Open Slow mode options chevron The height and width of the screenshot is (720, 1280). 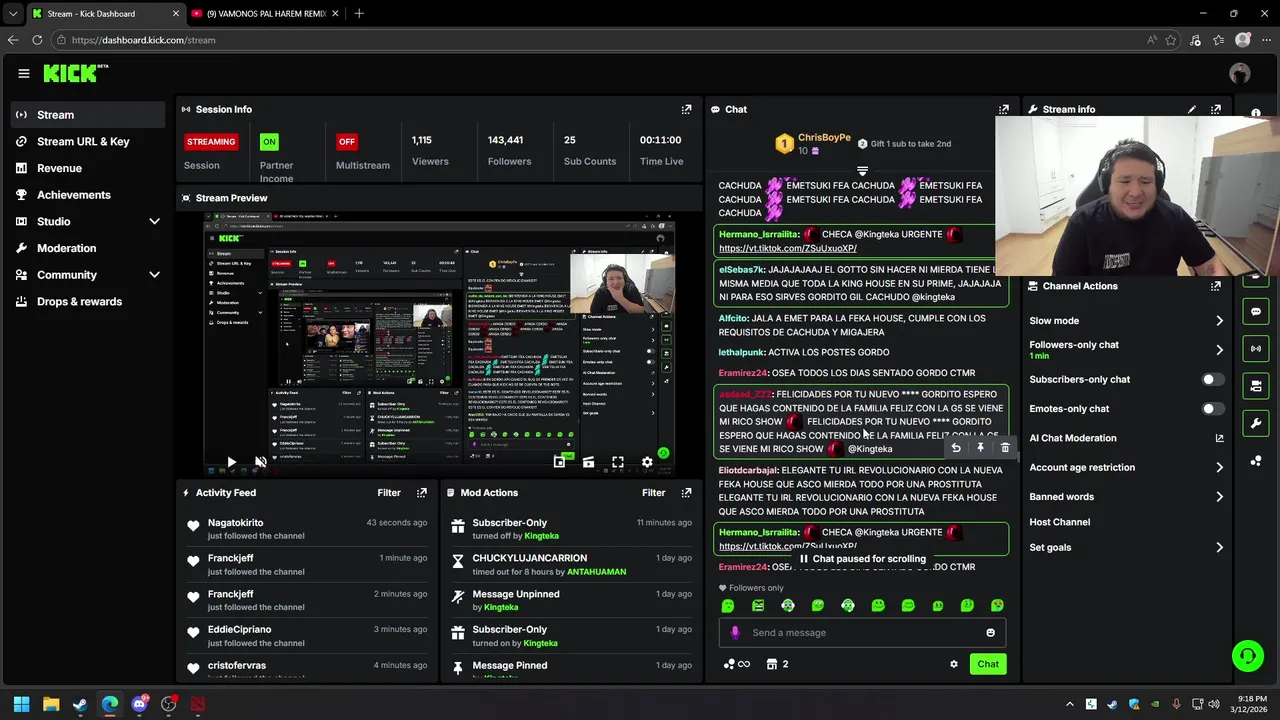pos(1219,321)
